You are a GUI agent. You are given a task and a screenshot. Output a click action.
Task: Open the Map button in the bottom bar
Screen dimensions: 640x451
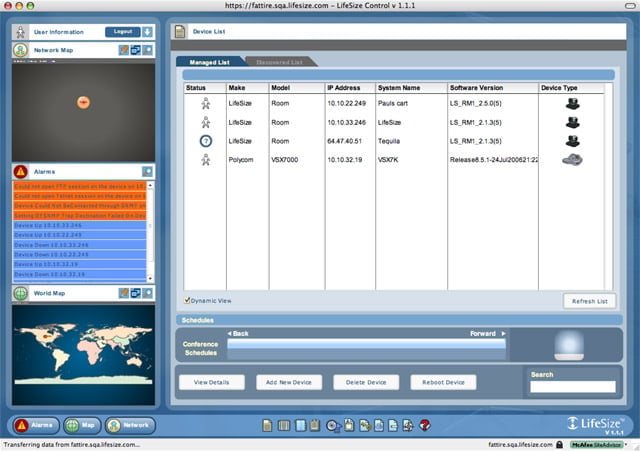pos(82,425)
